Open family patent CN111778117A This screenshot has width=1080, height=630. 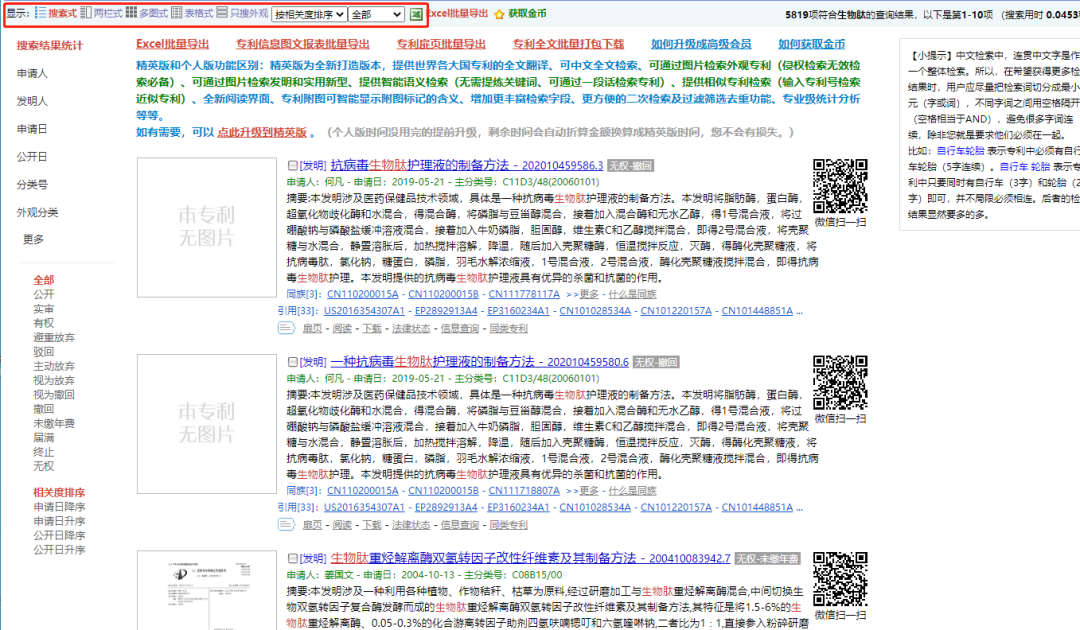coord(524,294)
